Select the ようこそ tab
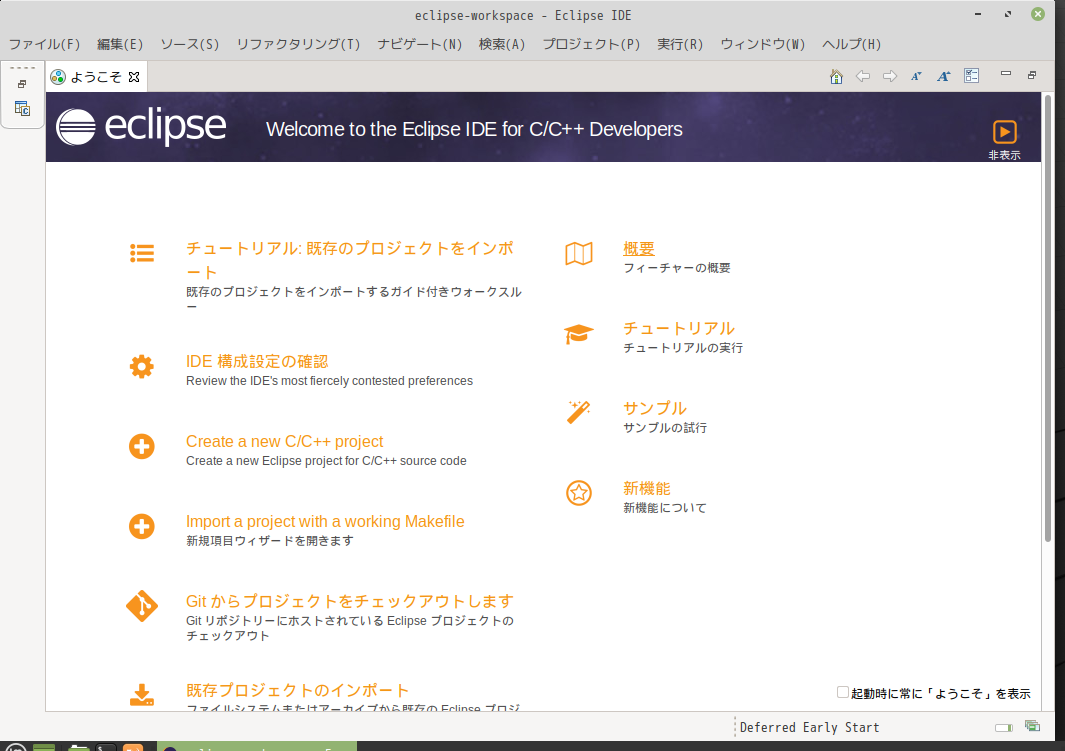Viewport: 1065px width, 751px height. (96, 77)
